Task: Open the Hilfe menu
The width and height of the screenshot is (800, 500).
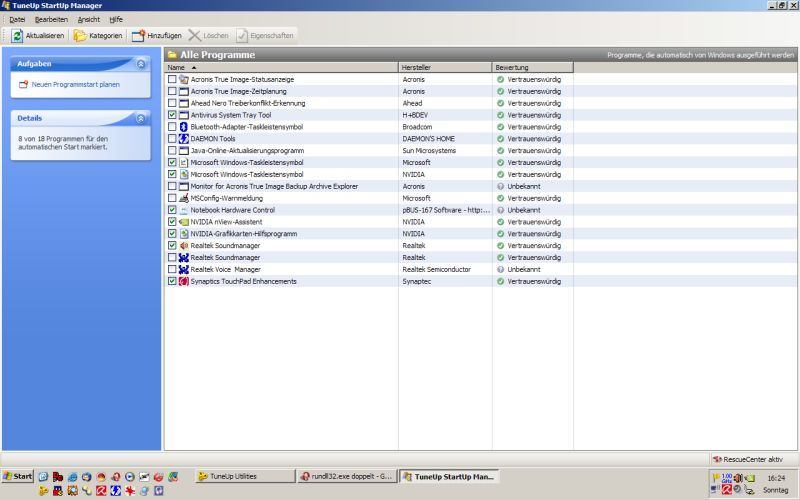Action: [x=116, y=19]
